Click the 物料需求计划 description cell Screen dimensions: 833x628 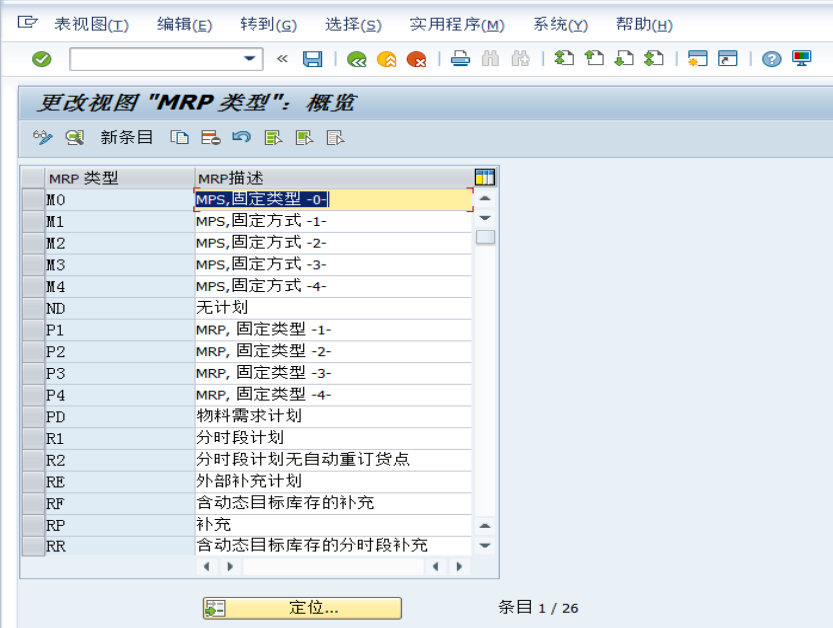pyautogui.click(x=333, y=417)
